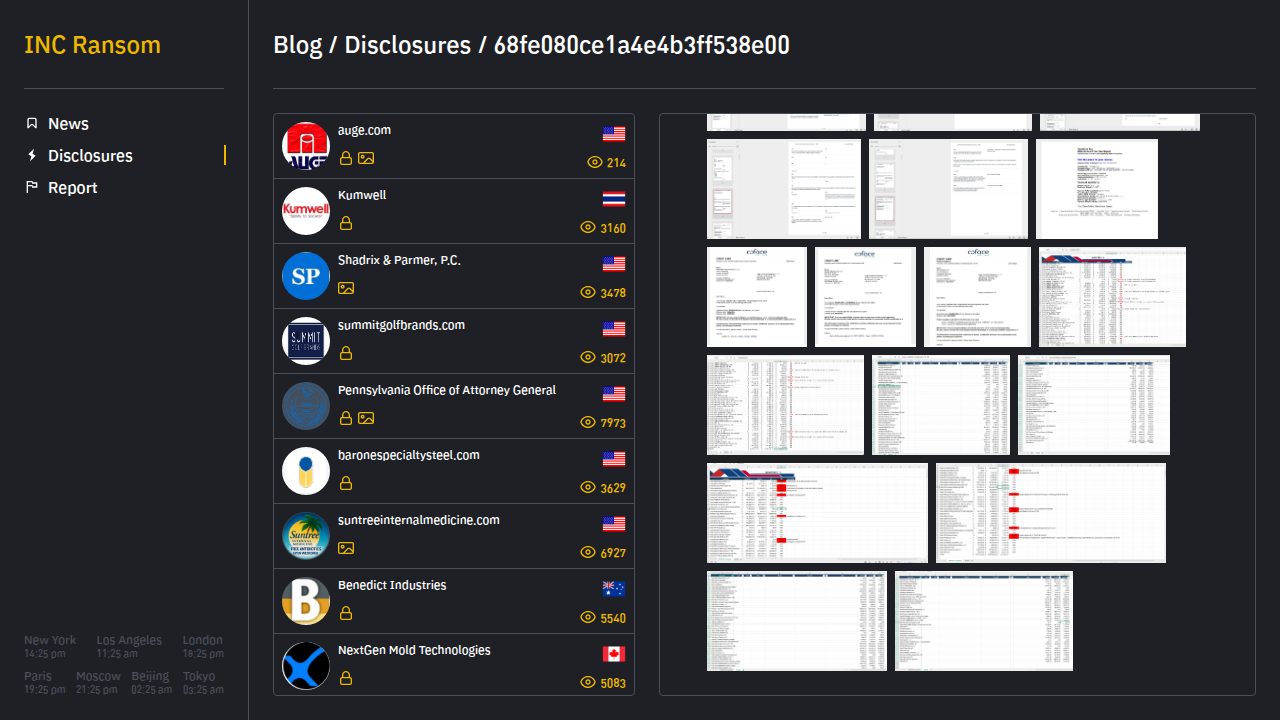Click the lightning bolt icon beside Disclosures
The height and width of the screenshot is (720, 1280).
coord(32,156)
